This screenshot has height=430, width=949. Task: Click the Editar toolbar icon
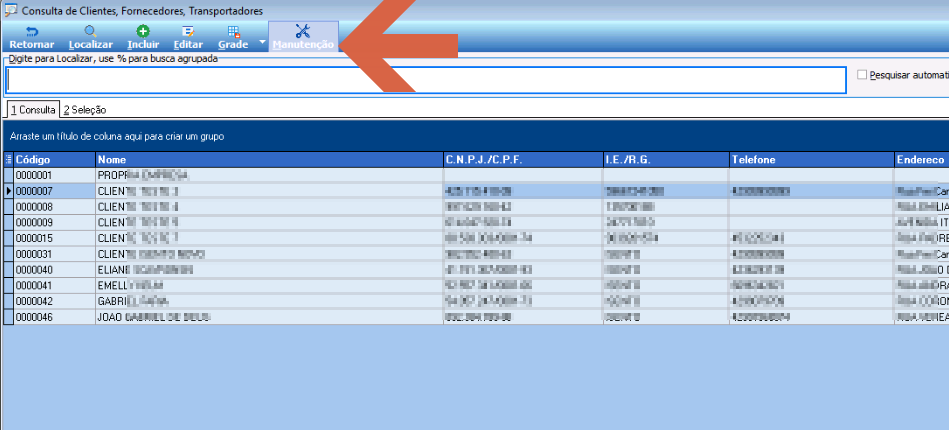click(x=188, y=31)
